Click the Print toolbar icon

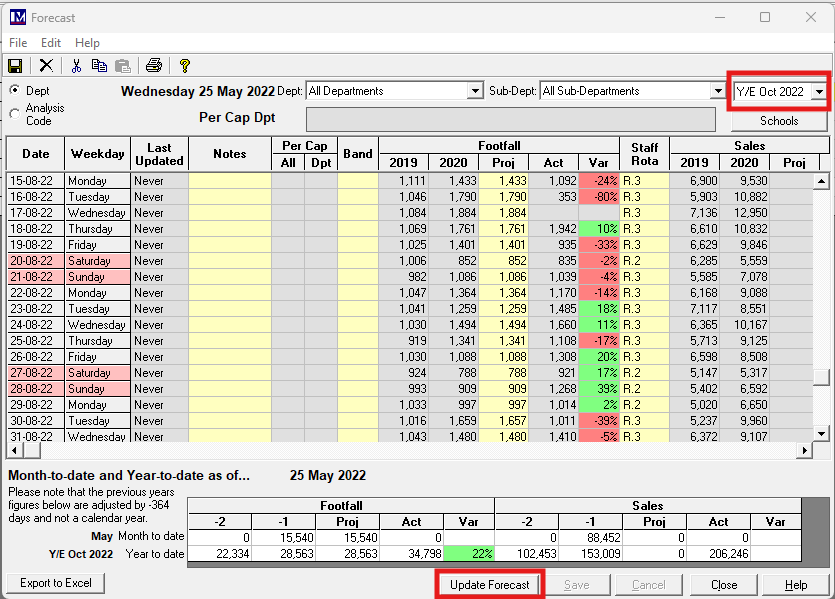coord(153,66)
